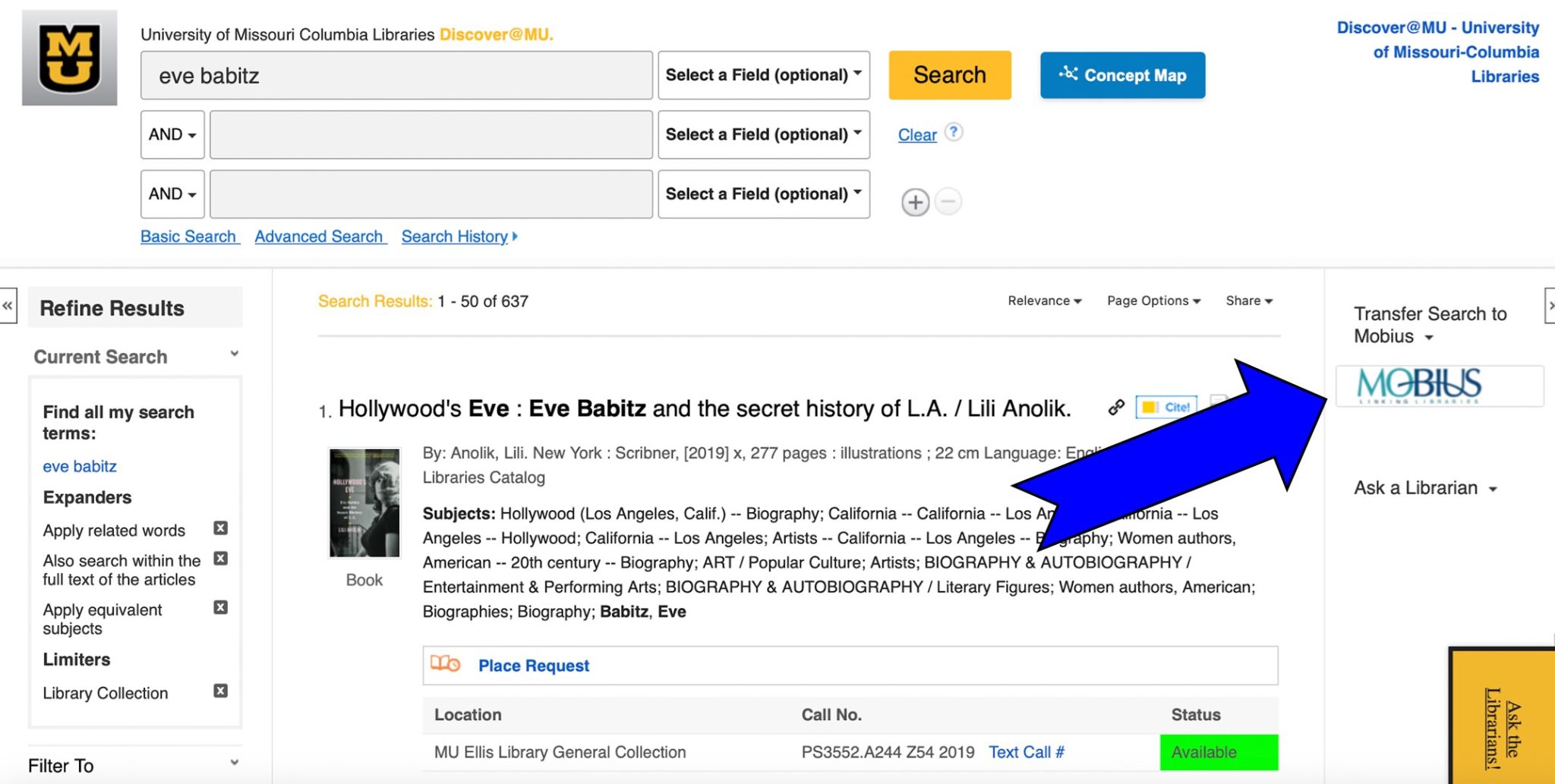Open the Share menu
Viewport: 1555px width, 784px height.
click(1248, 301)
